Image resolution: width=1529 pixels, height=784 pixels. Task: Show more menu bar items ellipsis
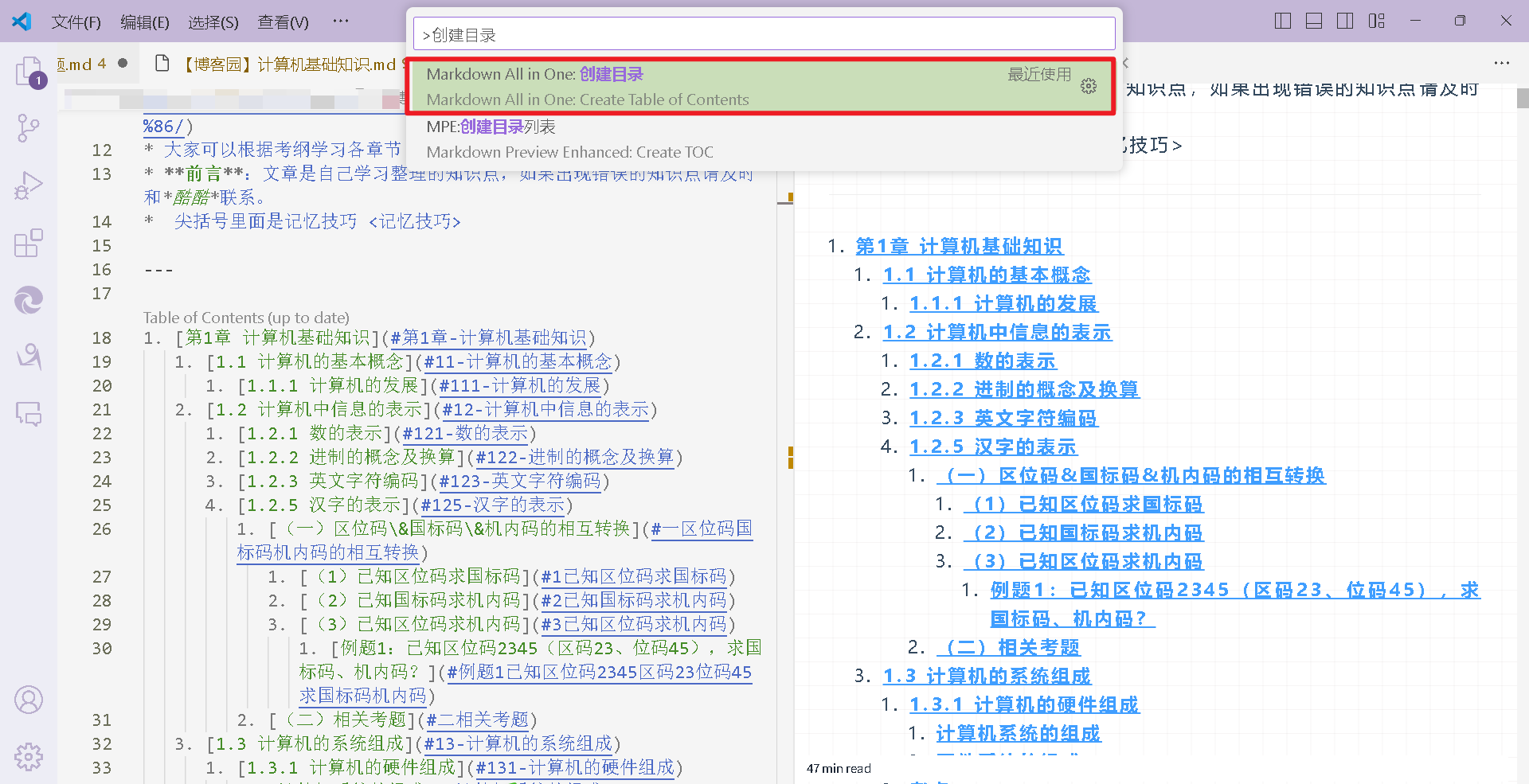[341, 21]
